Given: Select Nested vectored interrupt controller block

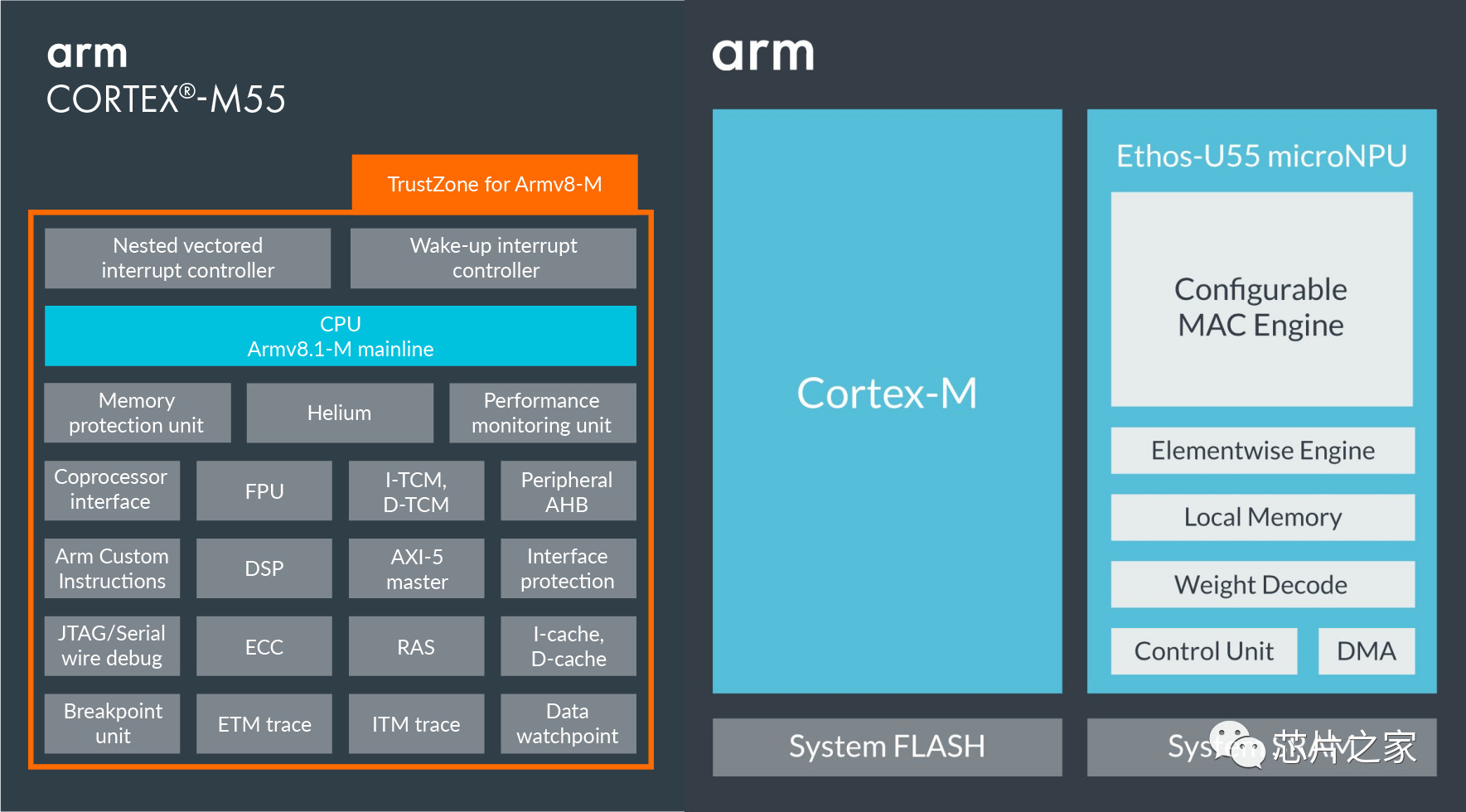Looking at the screenshot, I should [x=187, y=259].
